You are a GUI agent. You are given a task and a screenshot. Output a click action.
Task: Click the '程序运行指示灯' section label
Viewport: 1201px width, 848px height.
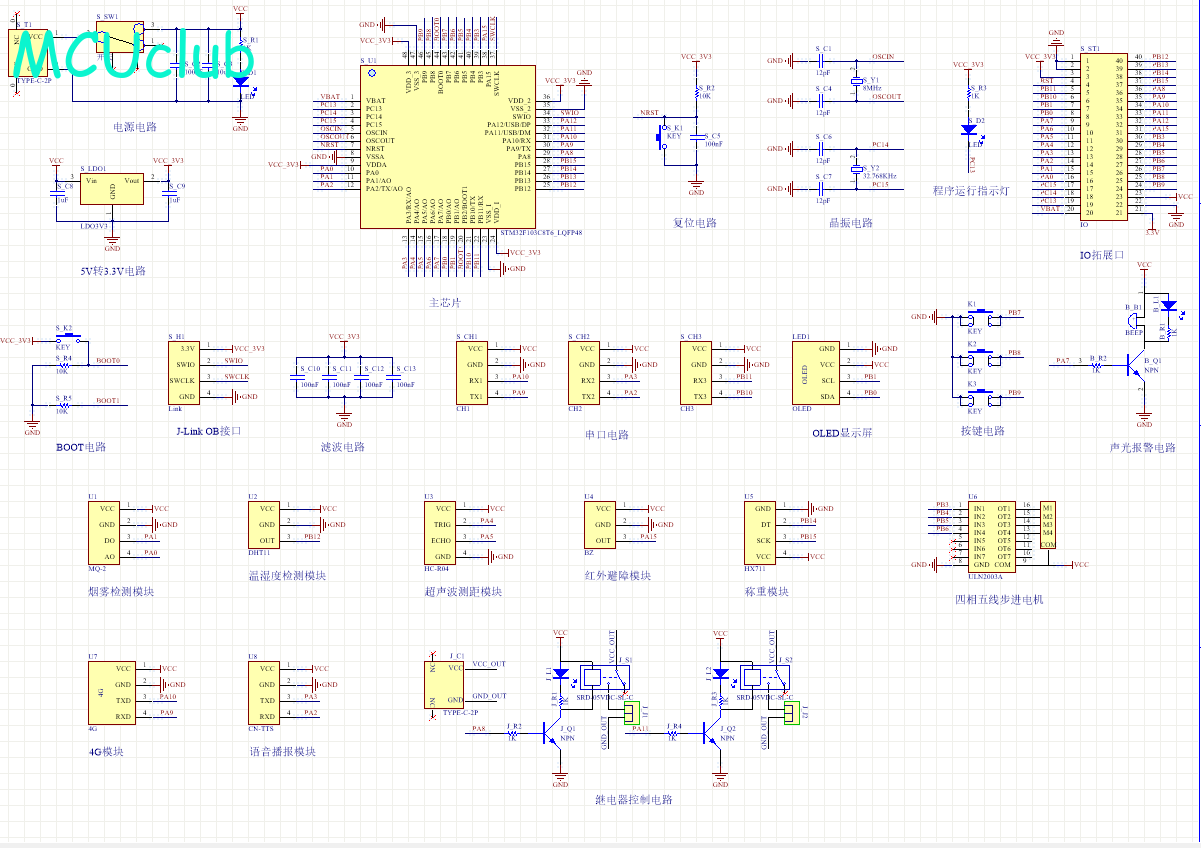[x=972, y=191]
